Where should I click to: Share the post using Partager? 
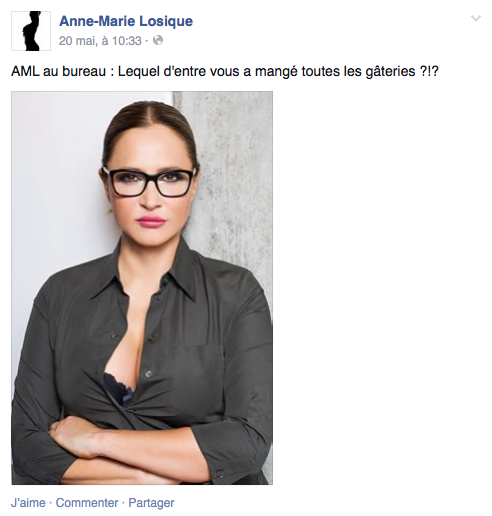click(151, 503)
